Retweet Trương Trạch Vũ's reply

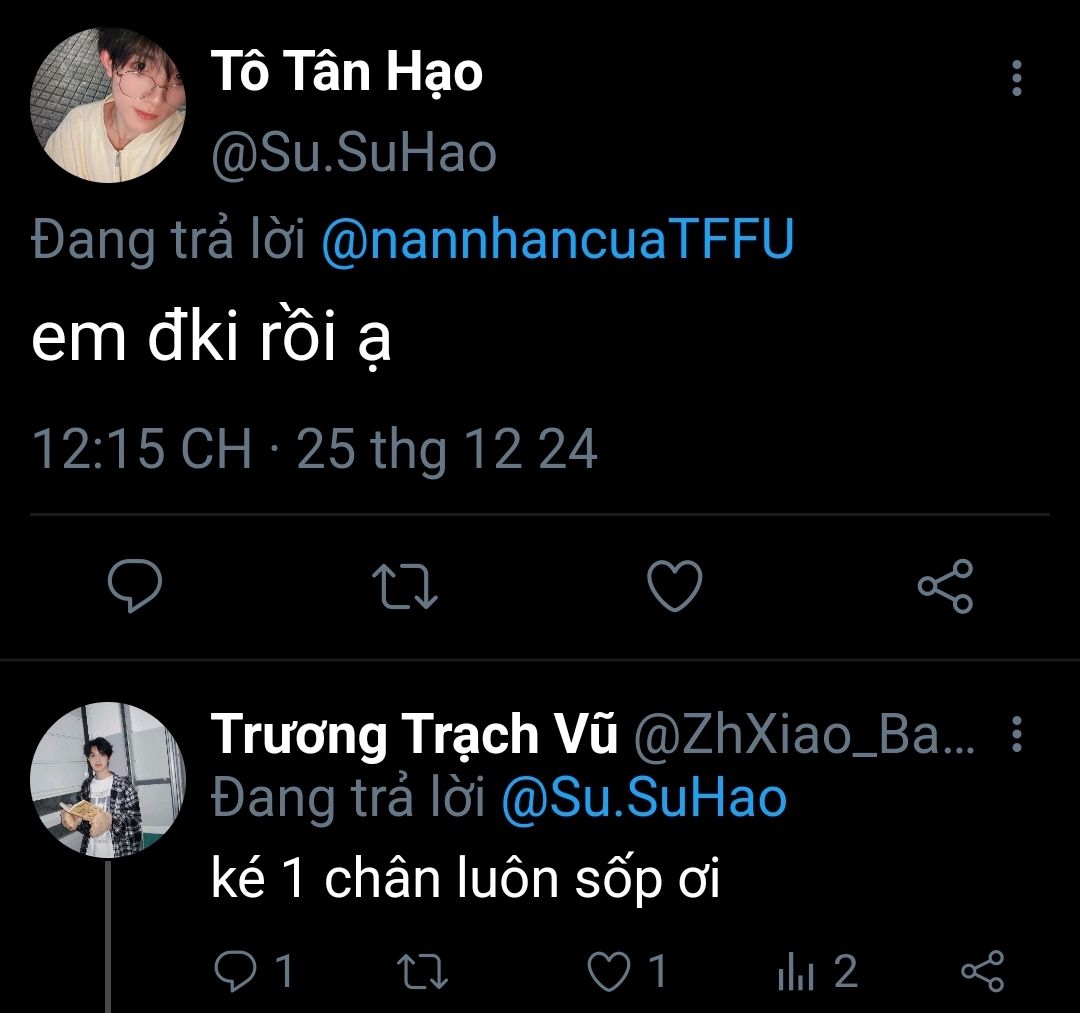click(421, 970)
